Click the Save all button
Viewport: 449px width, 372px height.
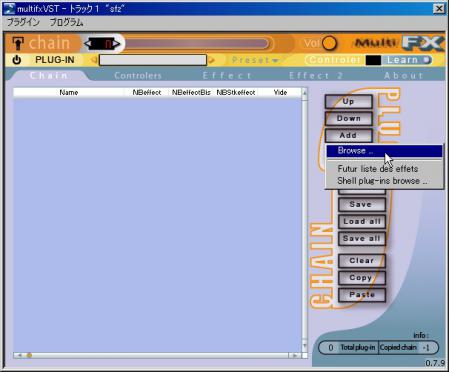point(362,239)
